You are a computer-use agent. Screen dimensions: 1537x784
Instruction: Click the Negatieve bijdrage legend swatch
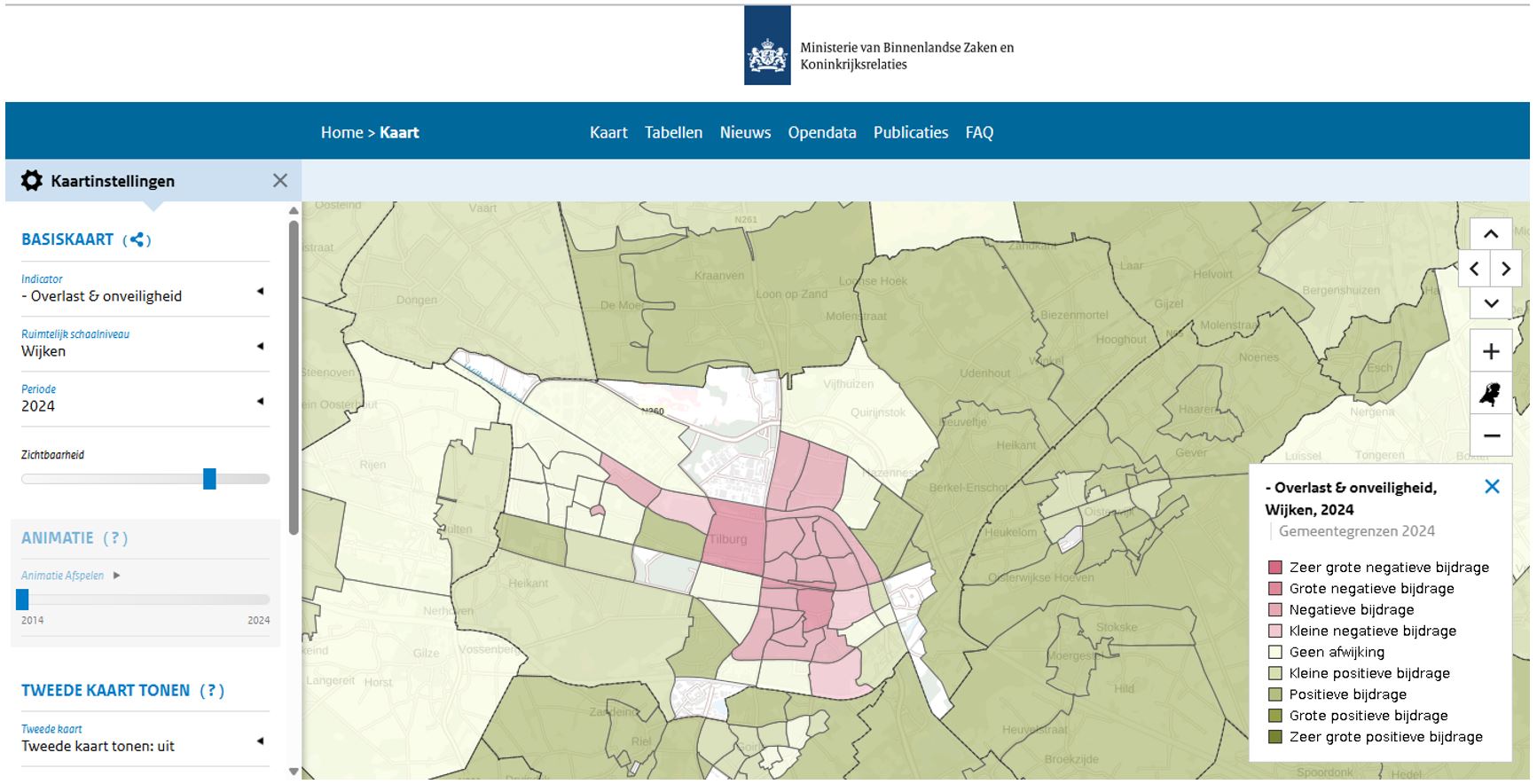click(1275, 610)
